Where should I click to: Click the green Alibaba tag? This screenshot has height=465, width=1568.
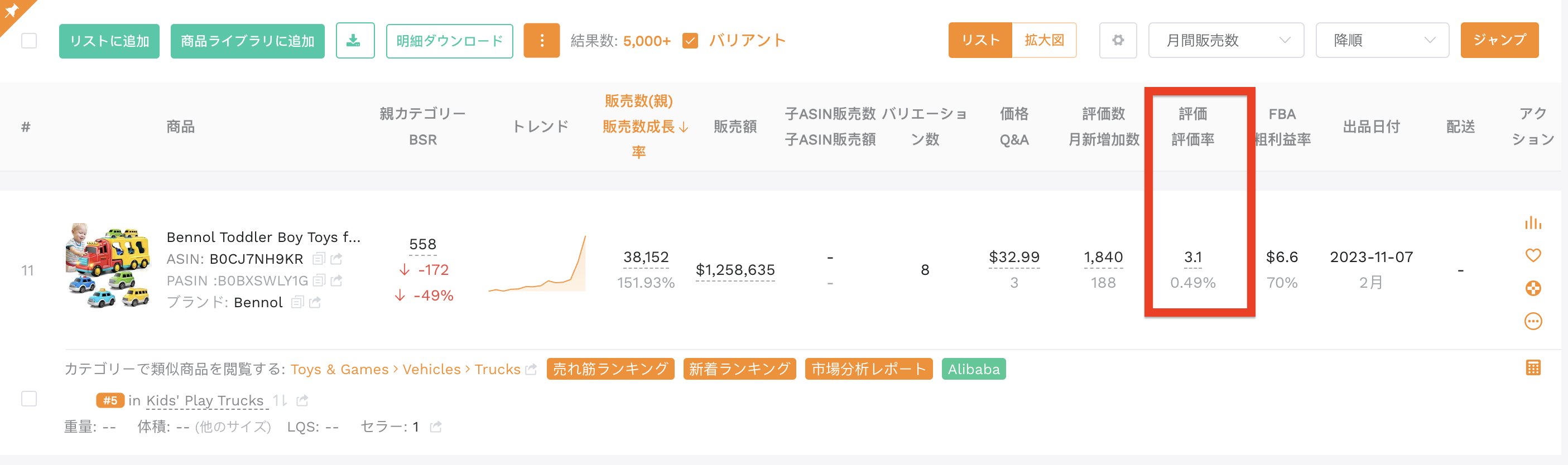973,369
